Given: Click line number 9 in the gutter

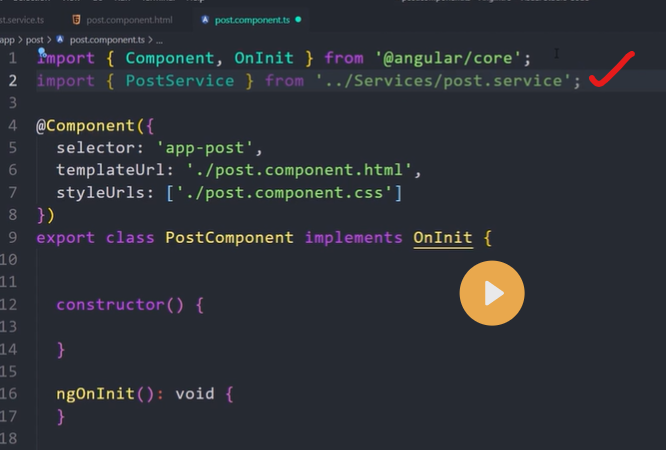Looking at the screenshot, I should tap(11, 238).
